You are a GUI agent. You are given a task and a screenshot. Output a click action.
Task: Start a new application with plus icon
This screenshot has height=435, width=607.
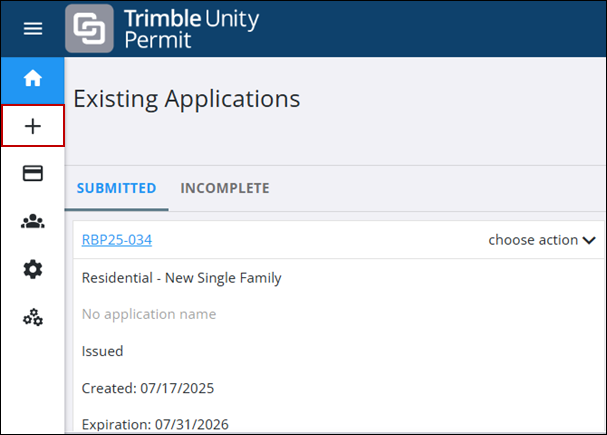click(x=33, y=126)
